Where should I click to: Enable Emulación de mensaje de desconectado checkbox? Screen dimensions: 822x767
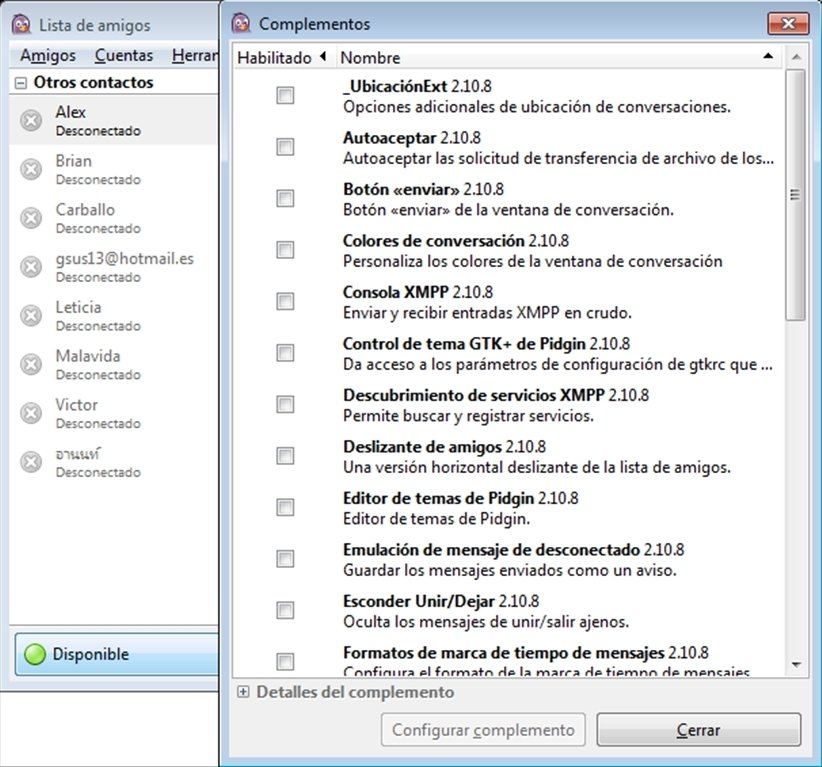285,559
